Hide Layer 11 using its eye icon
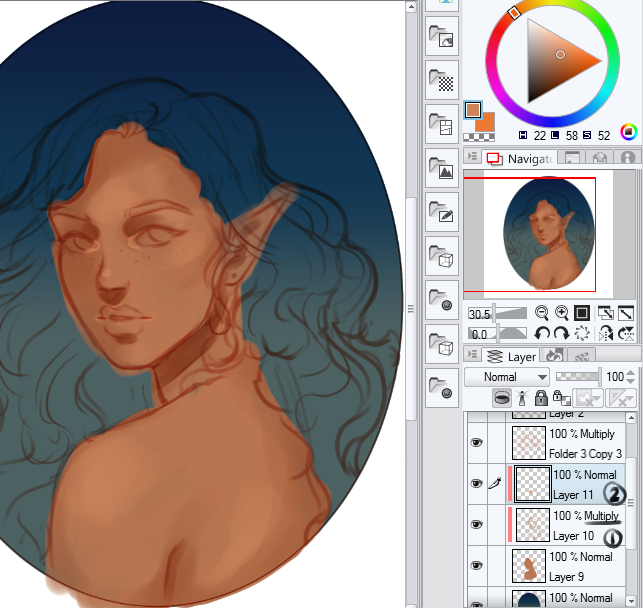The width and height of the screenshot is (643, 608). (476, 483)
